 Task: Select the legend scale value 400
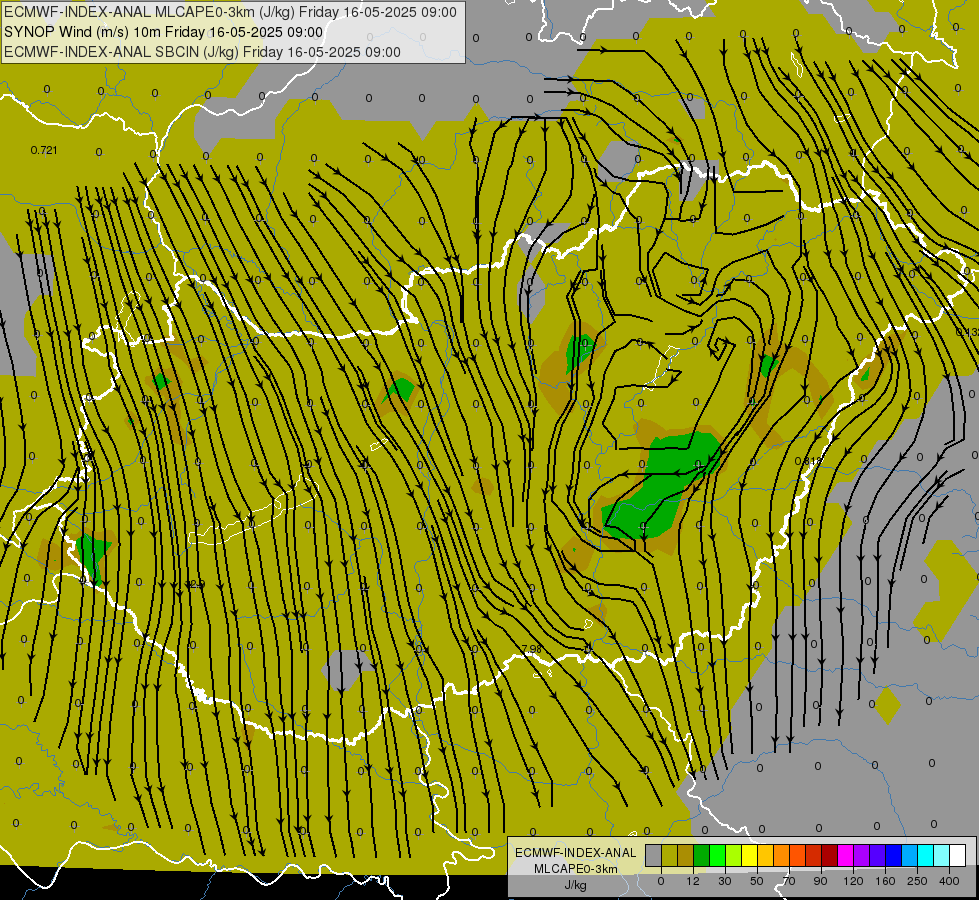pos(949,881)
